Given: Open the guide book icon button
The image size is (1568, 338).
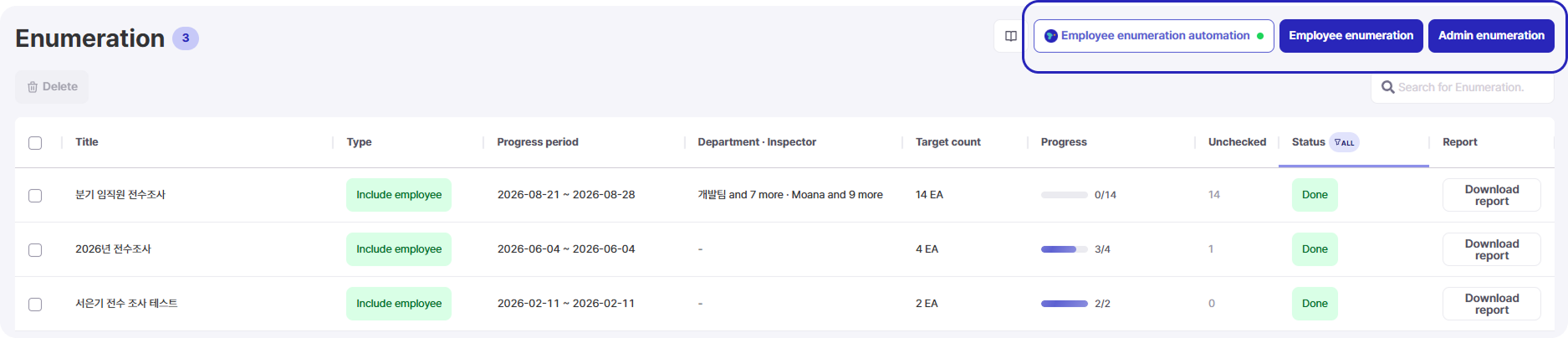Looking at the screenshot, I should click(1010, 36).
